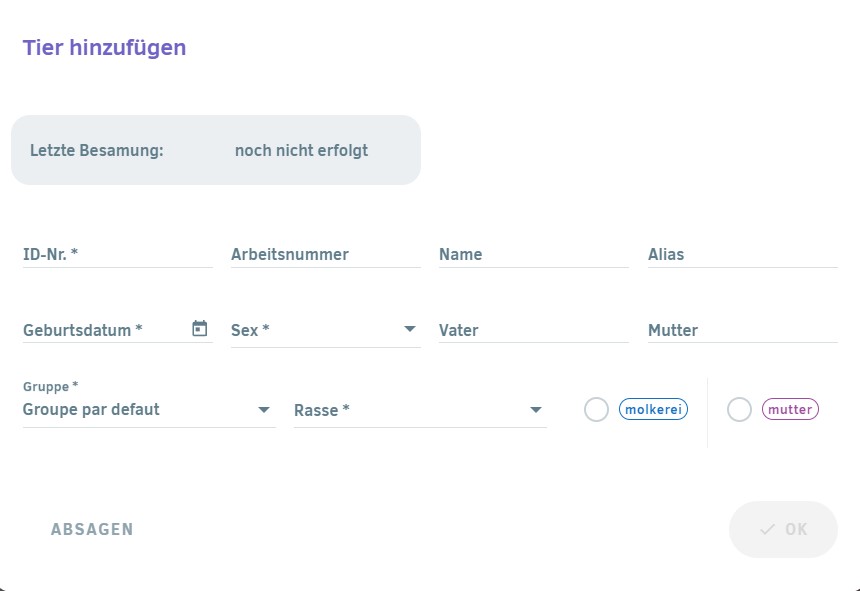Click into the Arbeitsnummer field
The width and height of the screenshot is (860, 591).
[x=326, y=254]
